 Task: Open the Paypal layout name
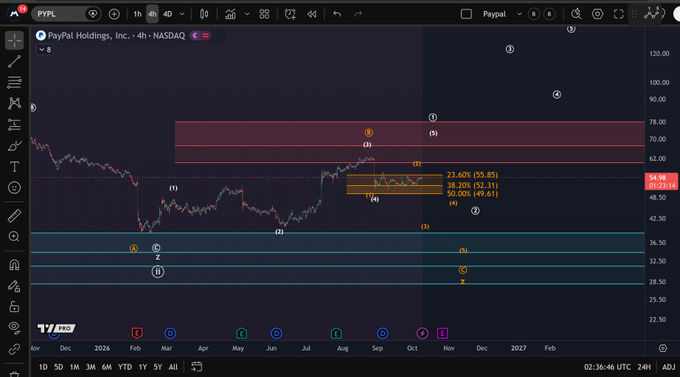(x=494, y=14)
